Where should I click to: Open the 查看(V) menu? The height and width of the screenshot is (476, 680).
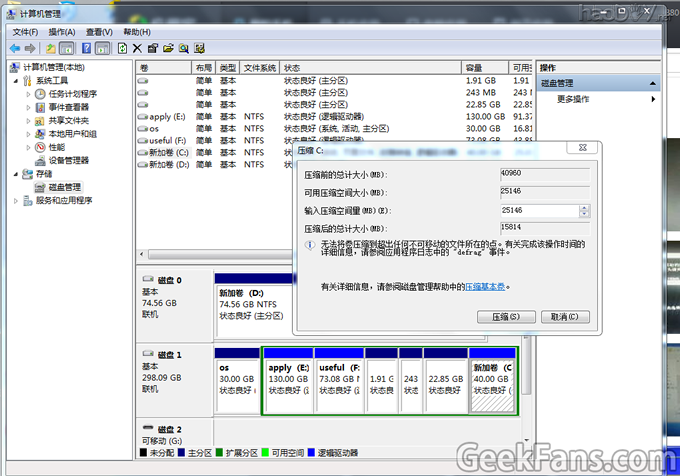pyautogui.click(x=100, y=32)
